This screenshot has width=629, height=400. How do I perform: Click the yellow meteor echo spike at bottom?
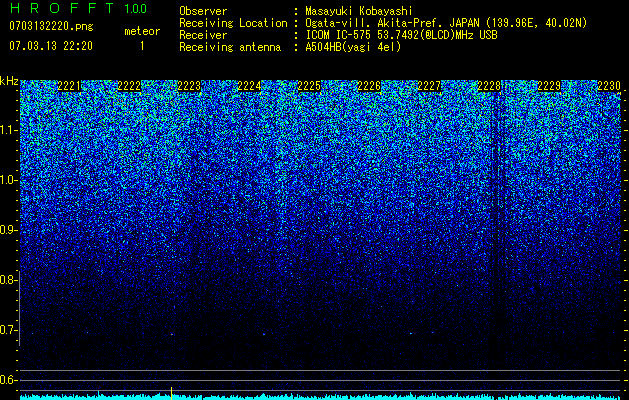pyautogui.click(x=172, y=393)
